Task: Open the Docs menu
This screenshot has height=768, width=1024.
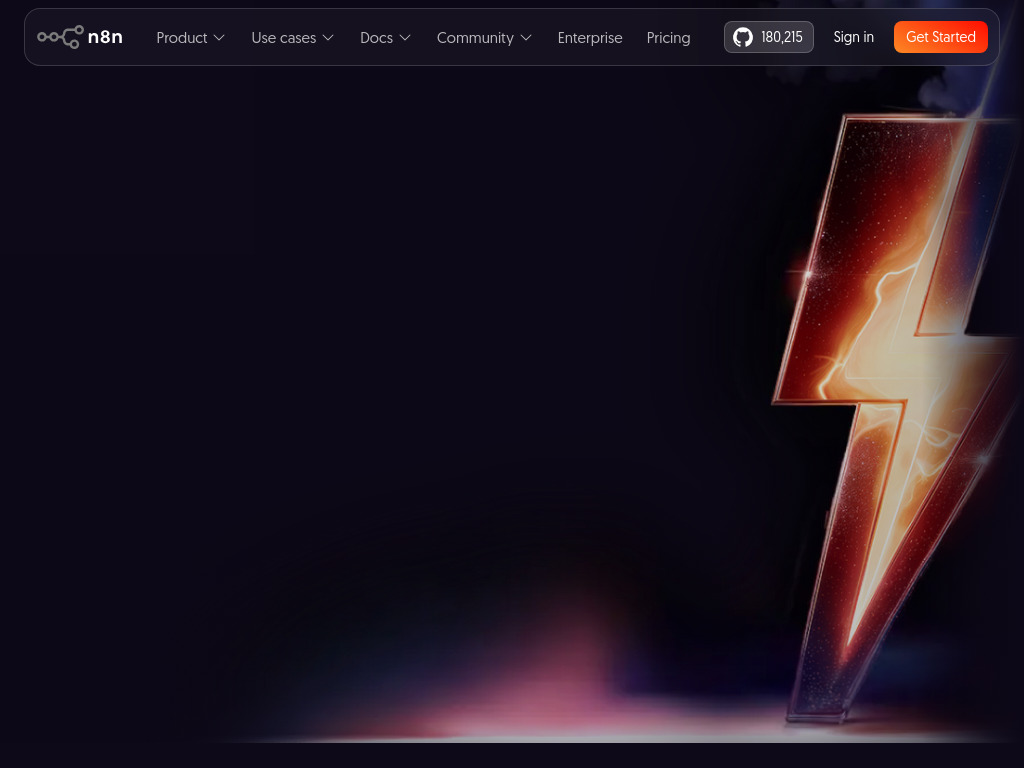Action: (376, 38)
